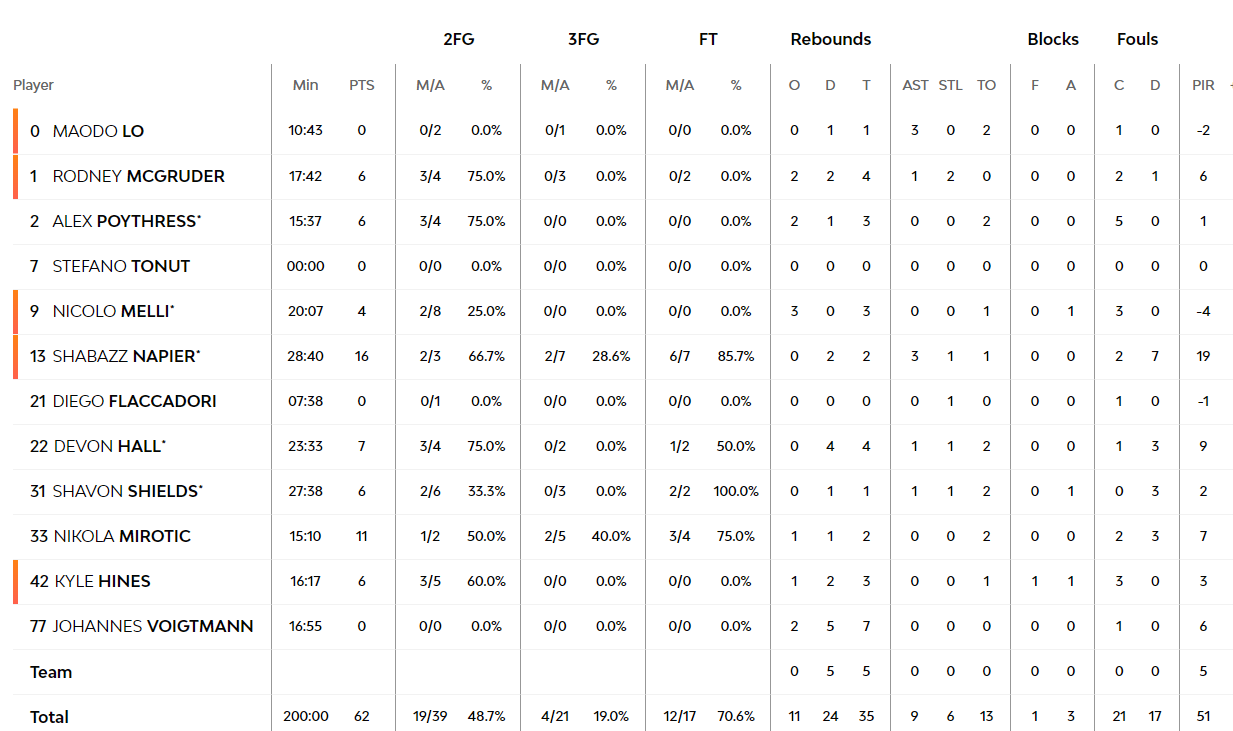
Task: Open Stefano Tonut player profile
Action: pyautogui.click(x=121, y=266)
